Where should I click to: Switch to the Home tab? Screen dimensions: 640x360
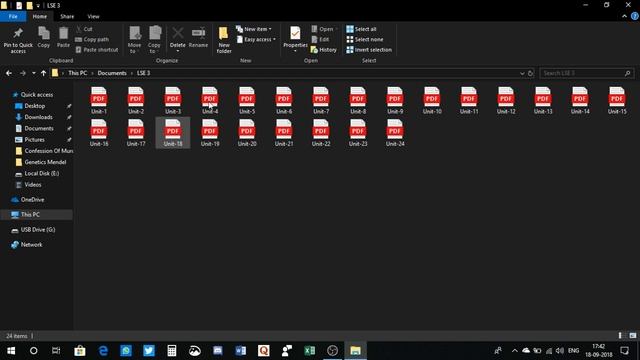pyautogui.click(x=40, y=16)
